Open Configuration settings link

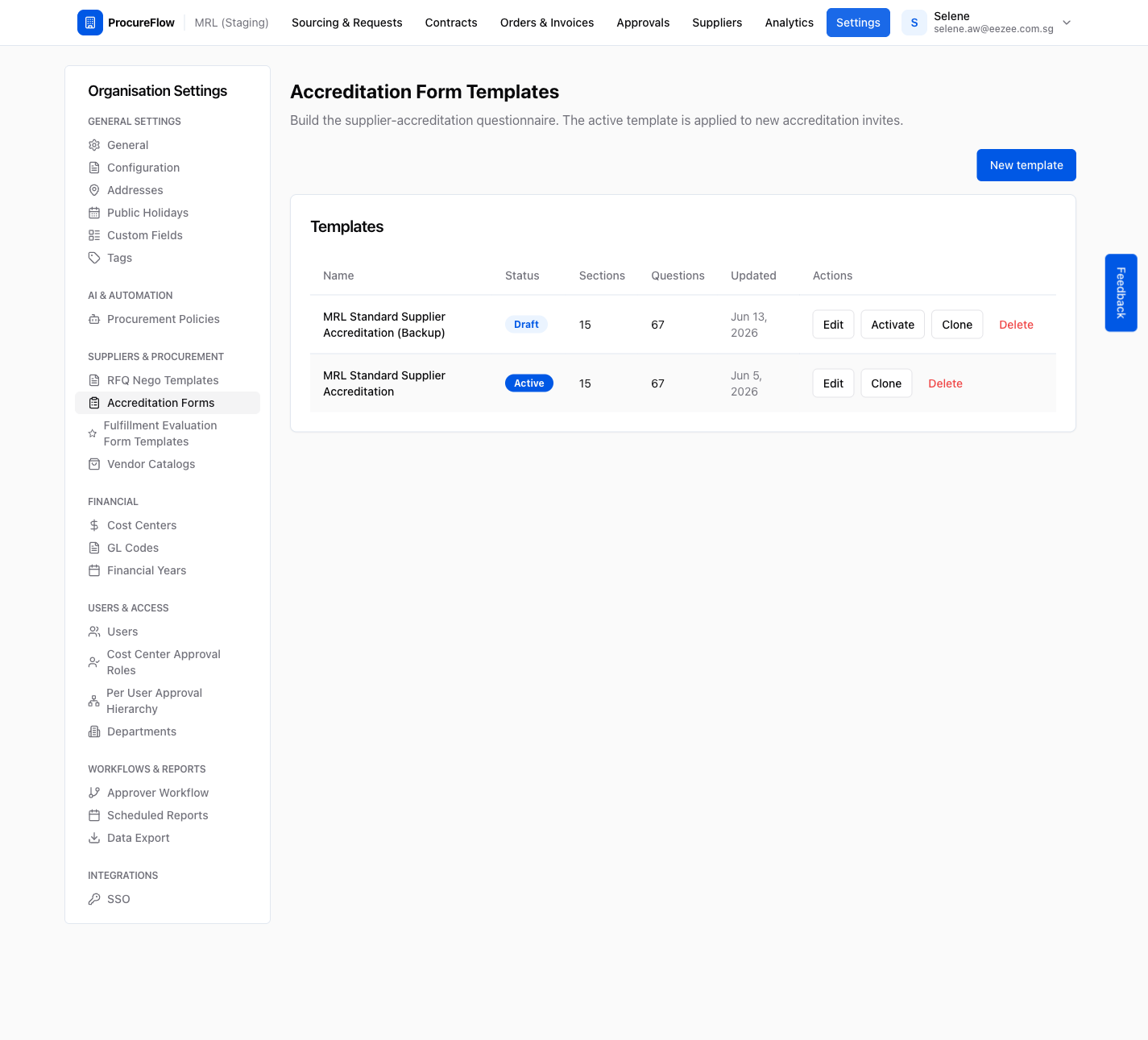168,168
